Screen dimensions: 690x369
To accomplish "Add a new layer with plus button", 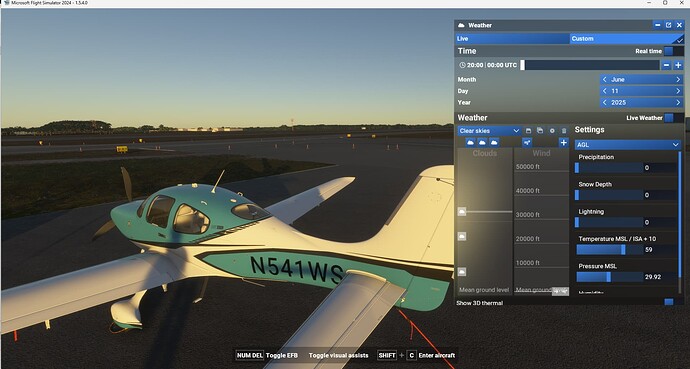I will (x=564, y=142).
